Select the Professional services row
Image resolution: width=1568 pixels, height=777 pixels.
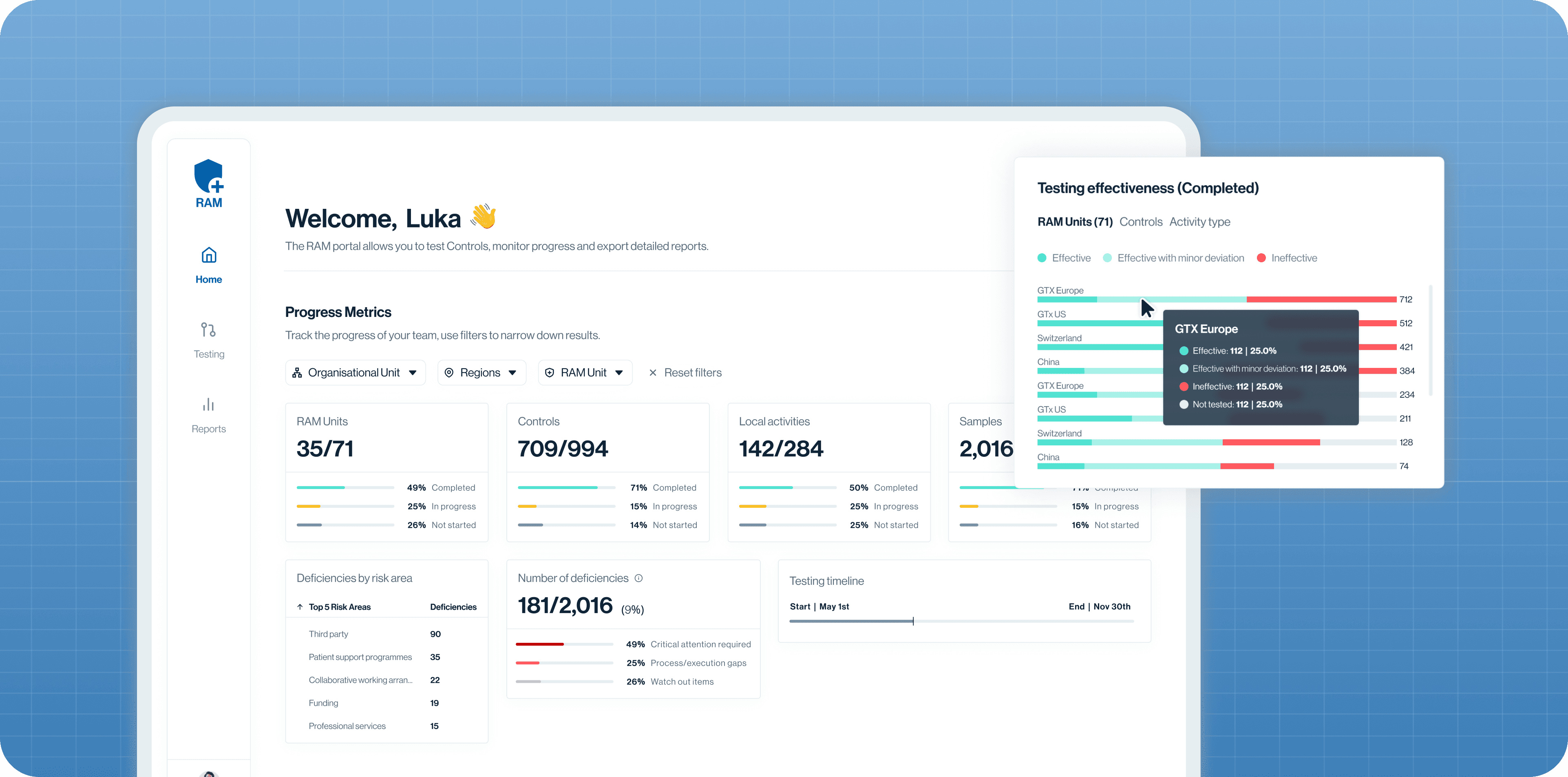[386, 726]
